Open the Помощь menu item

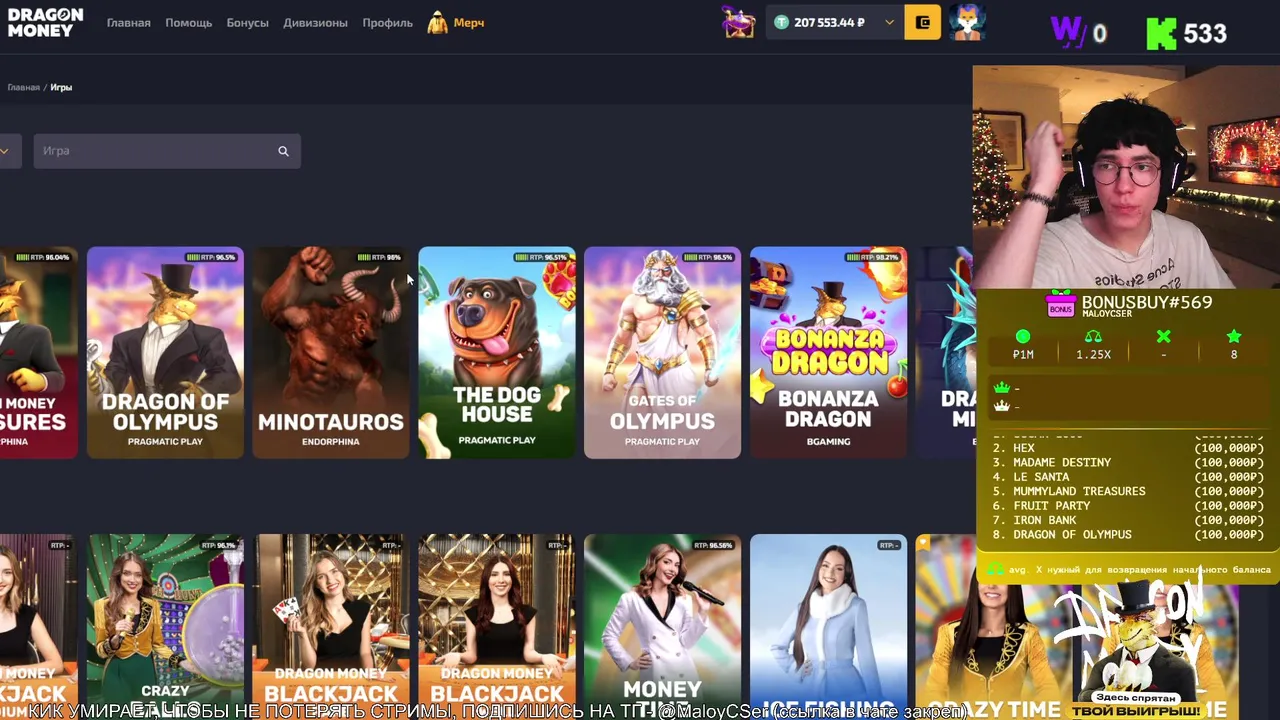[x=189, y=22]
